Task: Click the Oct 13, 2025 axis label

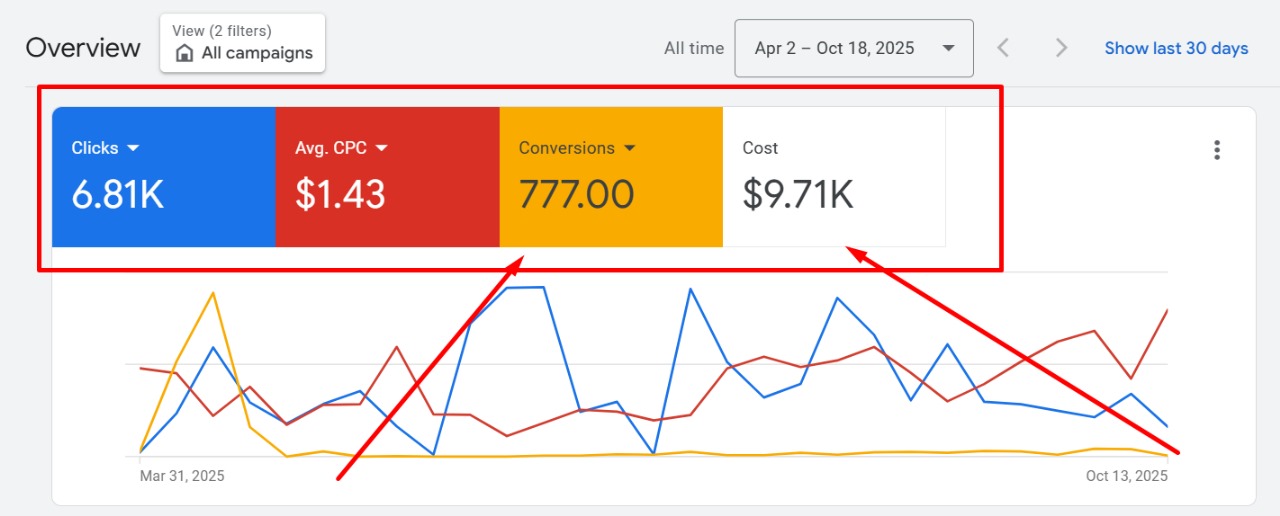Action: point(1126,476)
